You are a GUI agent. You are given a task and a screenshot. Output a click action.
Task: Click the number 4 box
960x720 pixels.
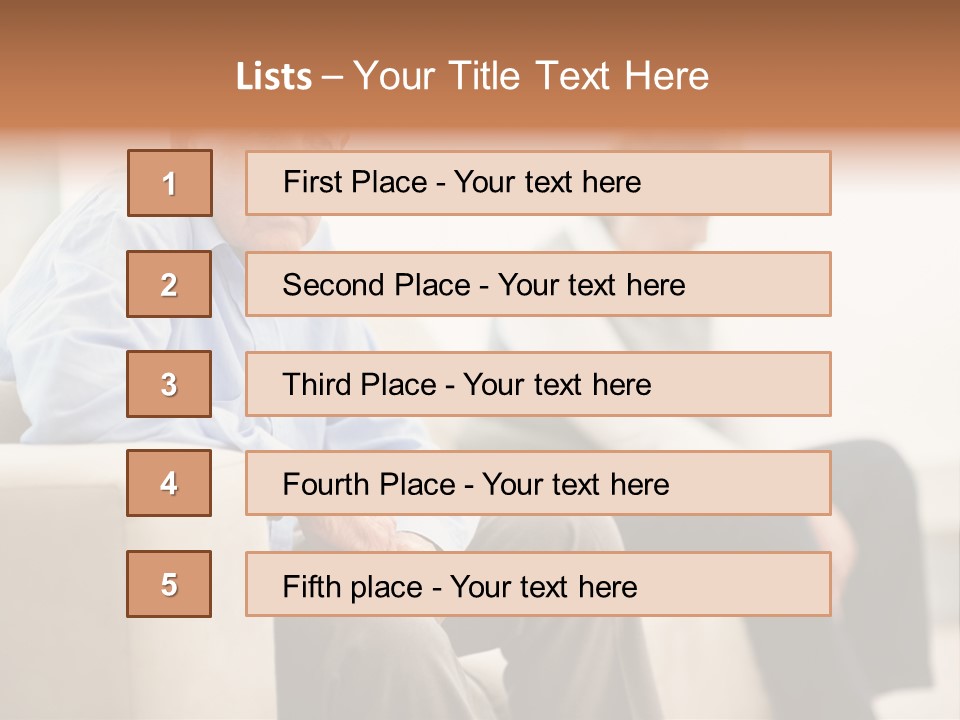pos(169,483)
